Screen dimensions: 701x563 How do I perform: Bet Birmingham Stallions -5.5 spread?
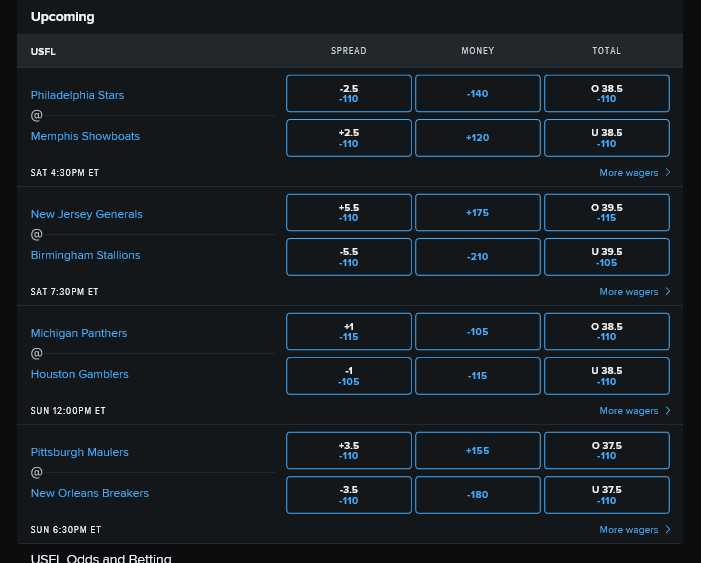click(x=348, y=257)
